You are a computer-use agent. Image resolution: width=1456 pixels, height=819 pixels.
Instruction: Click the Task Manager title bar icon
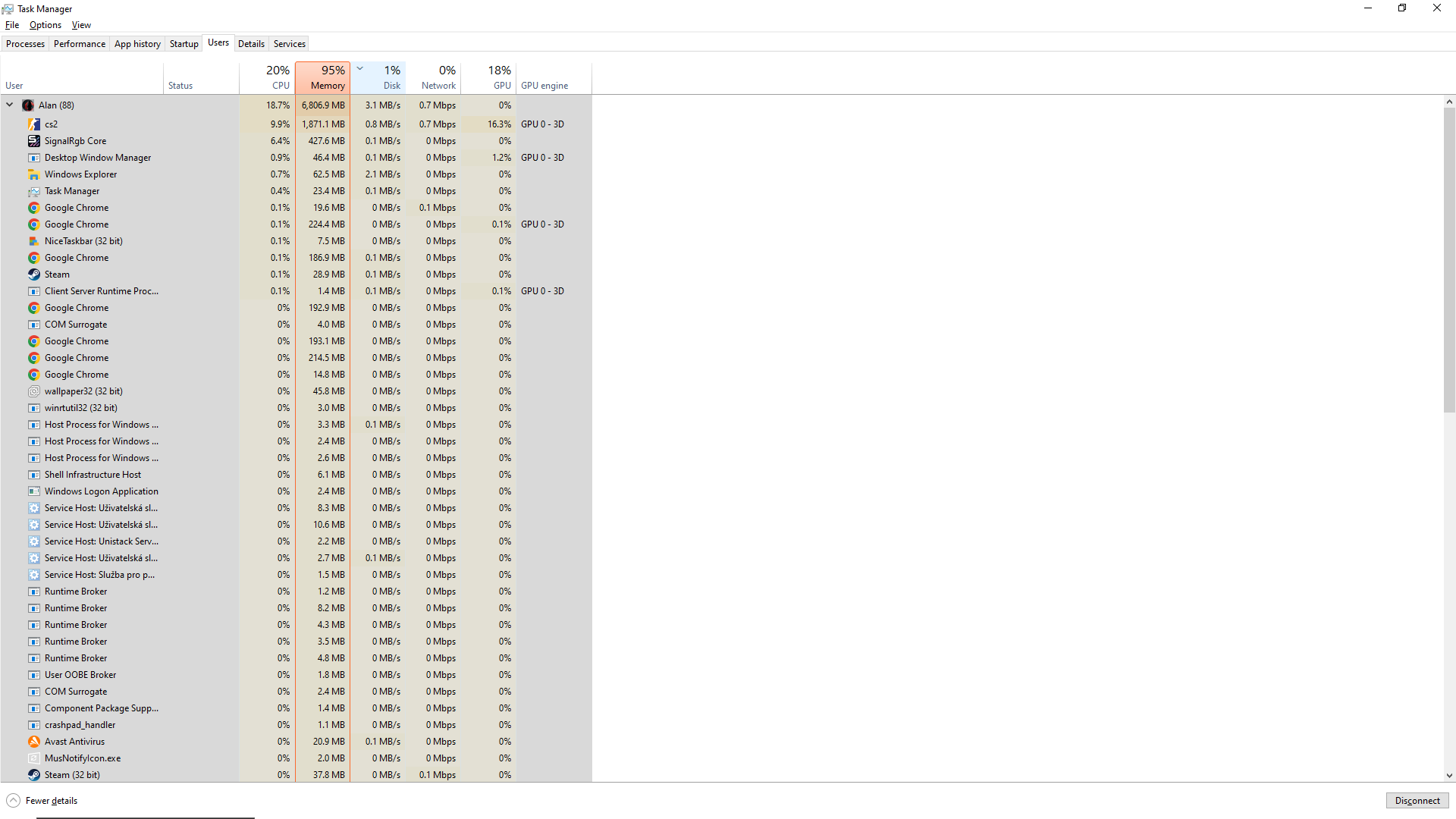click(x=8, y=9)
